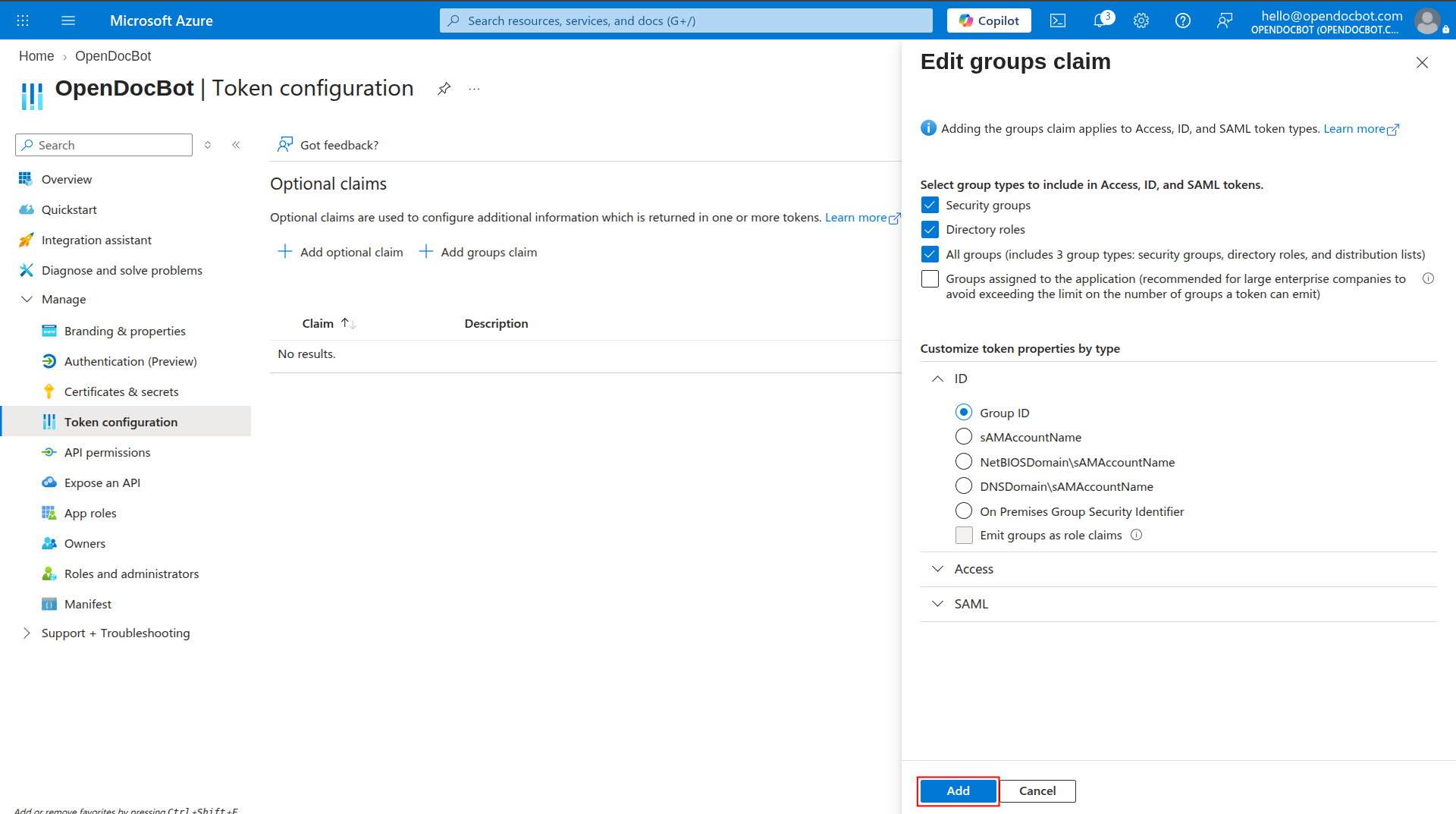Open Learn more link in Edit groups claim
The image size is (1456, 814).
point(1361,129)
